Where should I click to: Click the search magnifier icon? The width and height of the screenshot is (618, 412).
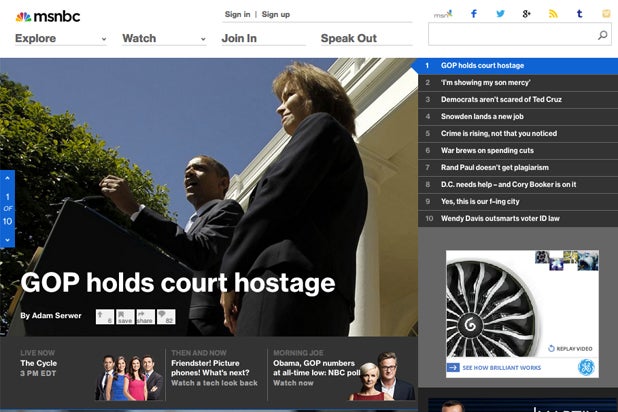pyautogui.click(x=602, y=36)
